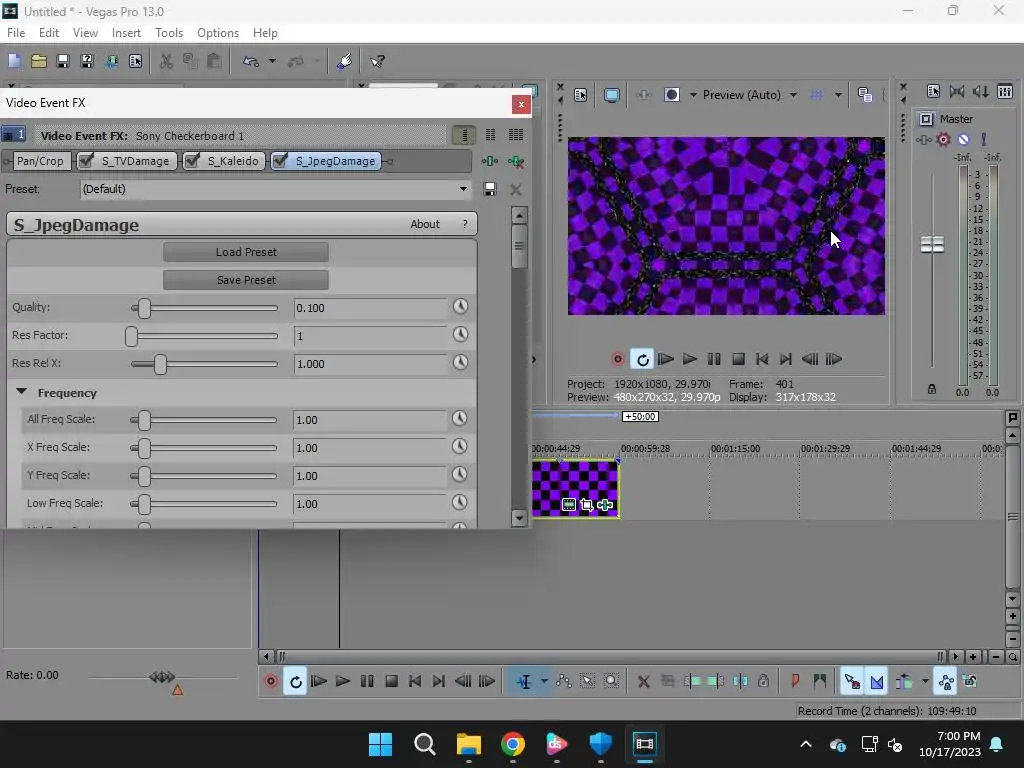
Task: Toggle Auto Ripple in bottom toolbar
Action: click(x=904, y=682)
